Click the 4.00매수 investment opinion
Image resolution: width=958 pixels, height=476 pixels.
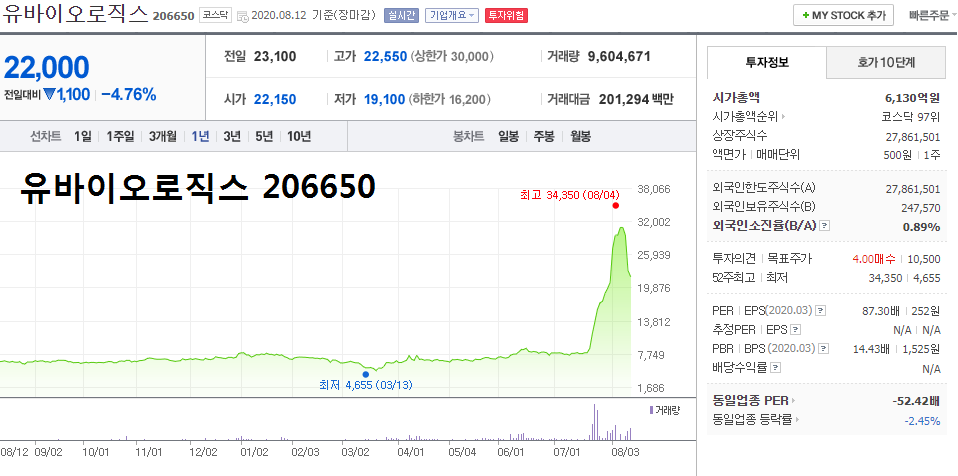(x=874, y=259)
